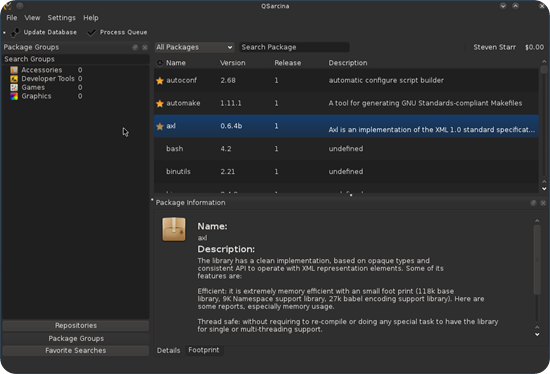Select the bash package row
Image resolution: width=550 pixels, height=374 pixels.
point(346,149)
